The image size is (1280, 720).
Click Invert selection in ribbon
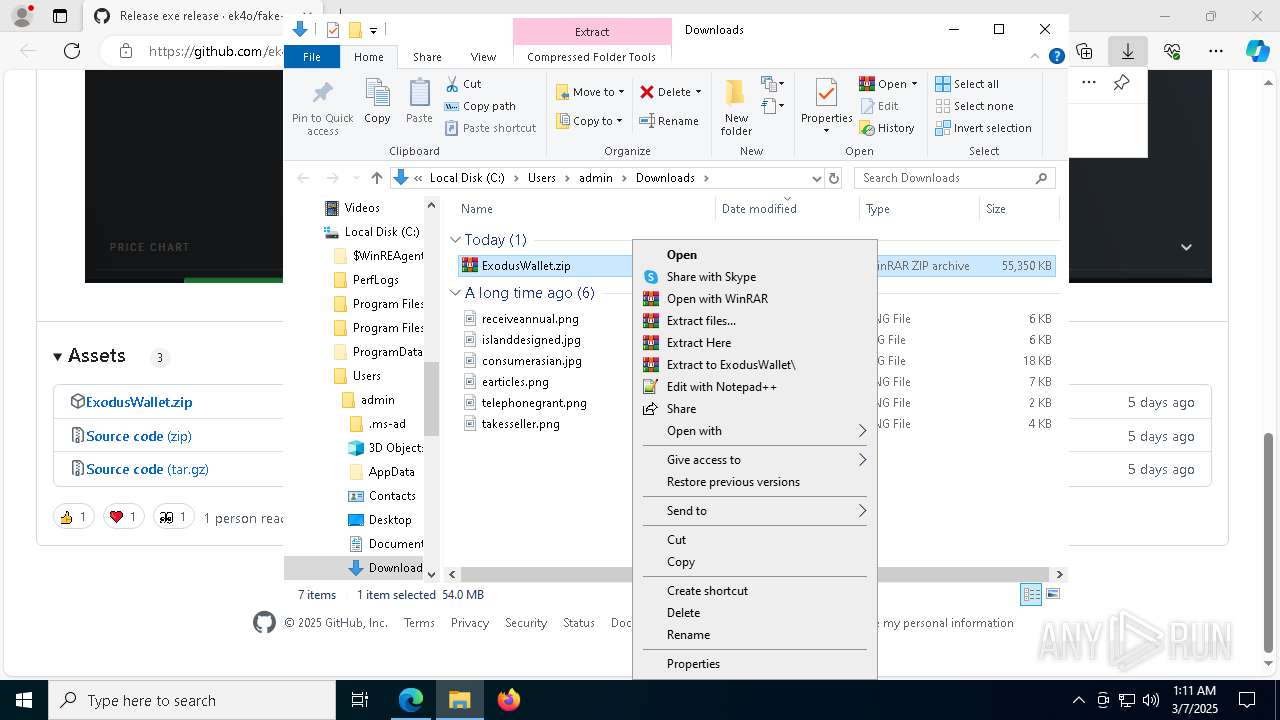pos(983,128)
